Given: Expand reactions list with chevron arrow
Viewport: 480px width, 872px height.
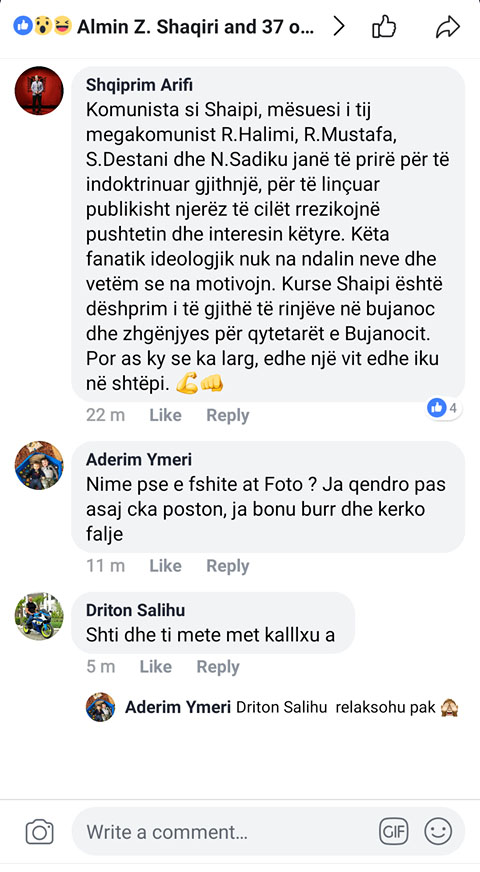Looking at the screenshot, I should click(x=339, y=27).
